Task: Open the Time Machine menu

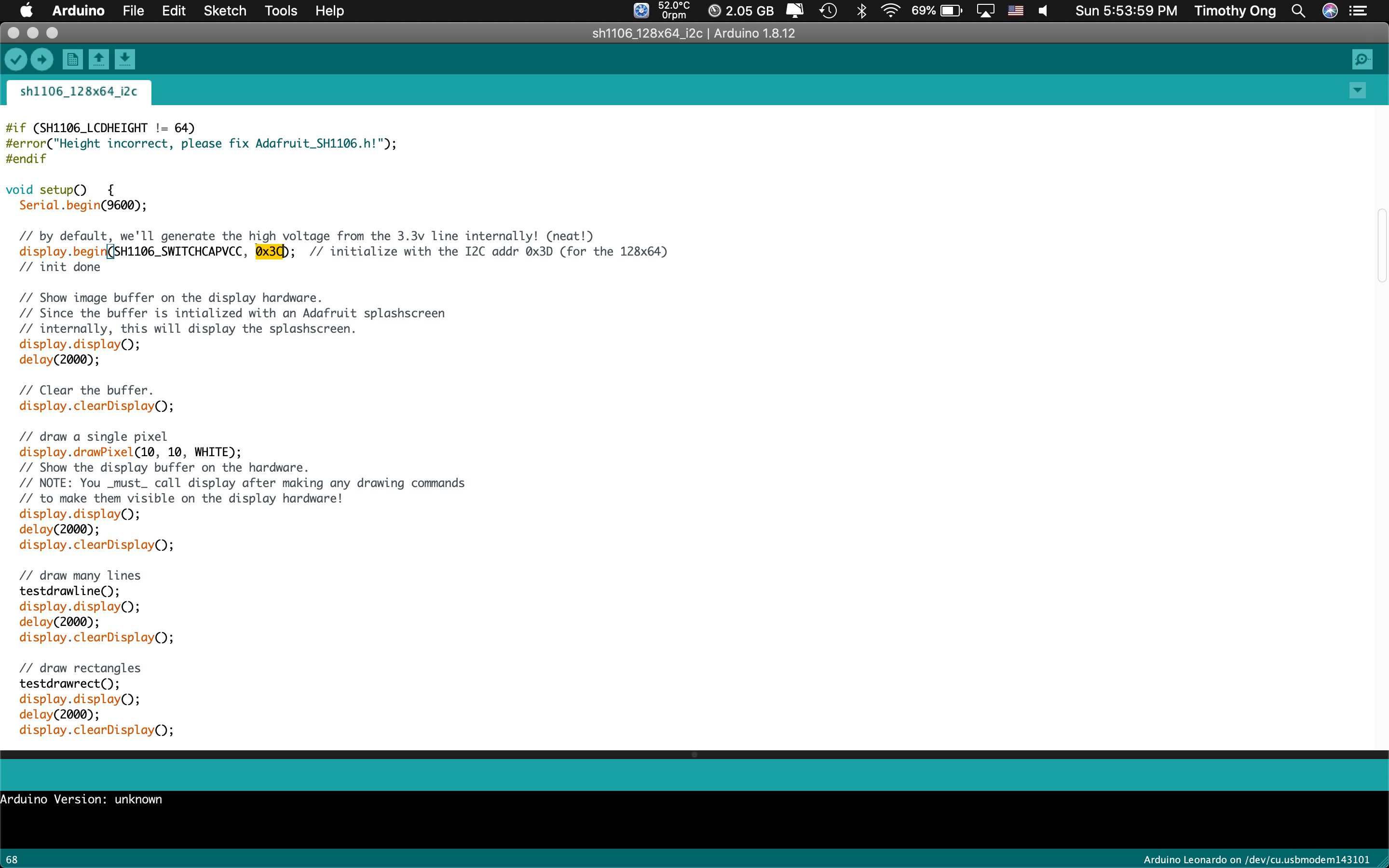Action: (x=828, y=10)
